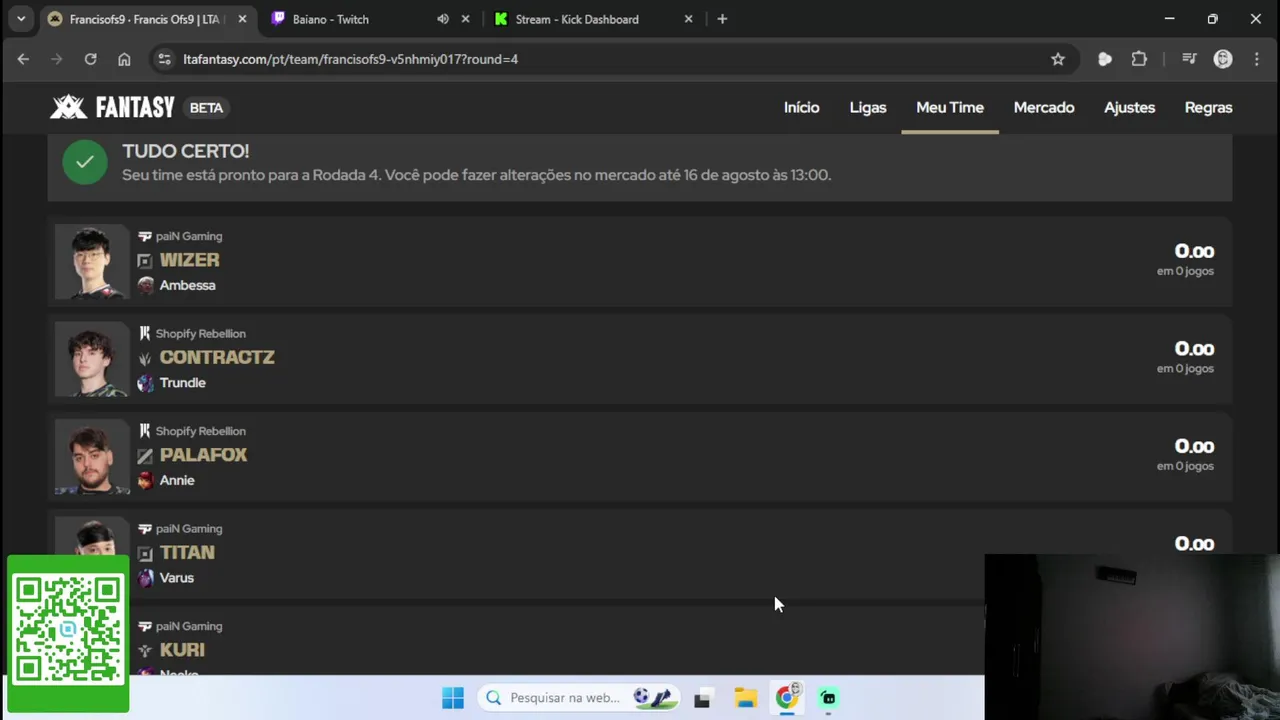Click the jungle role icon beside CONTRACTZ
This screenshot has width=1280, height=720.
tap(145, 358)
